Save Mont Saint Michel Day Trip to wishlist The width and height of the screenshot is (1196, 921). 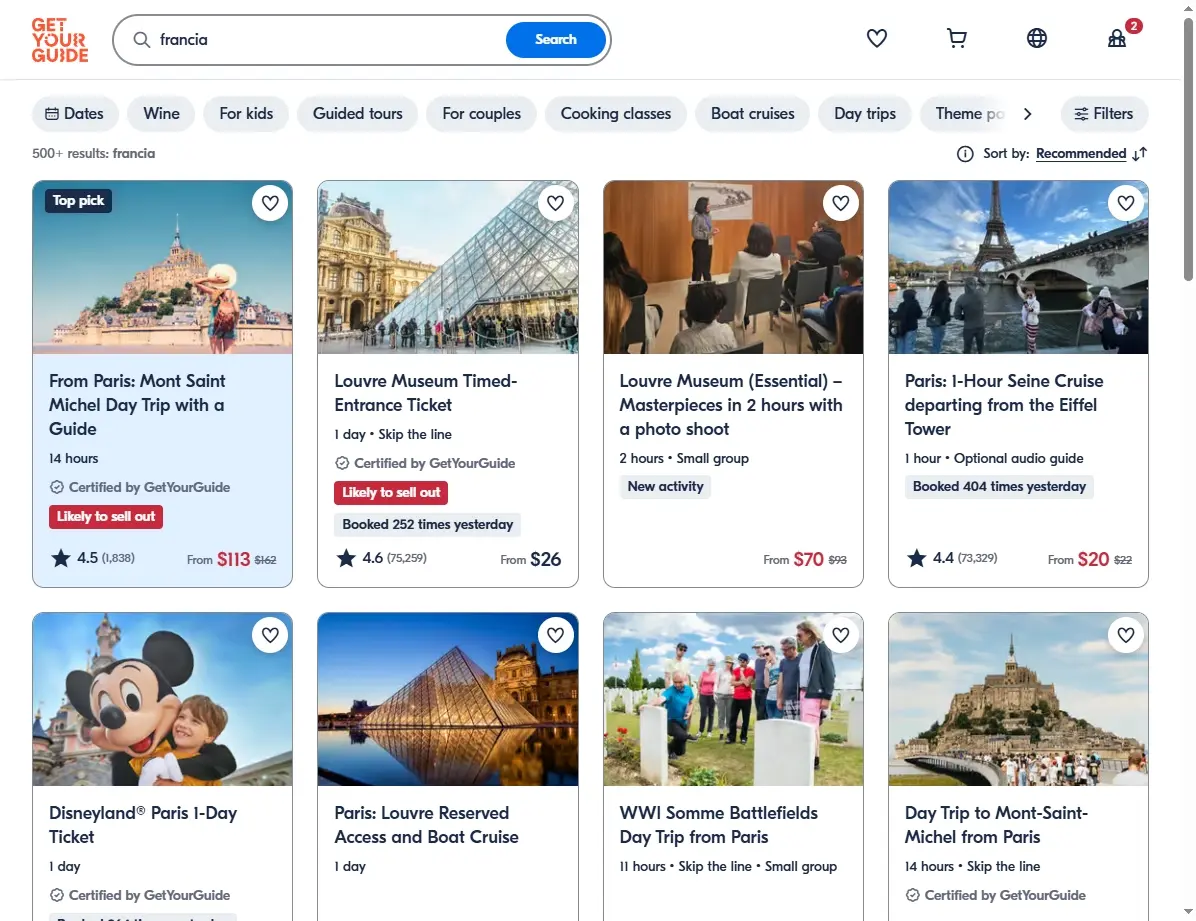(270, 203)
